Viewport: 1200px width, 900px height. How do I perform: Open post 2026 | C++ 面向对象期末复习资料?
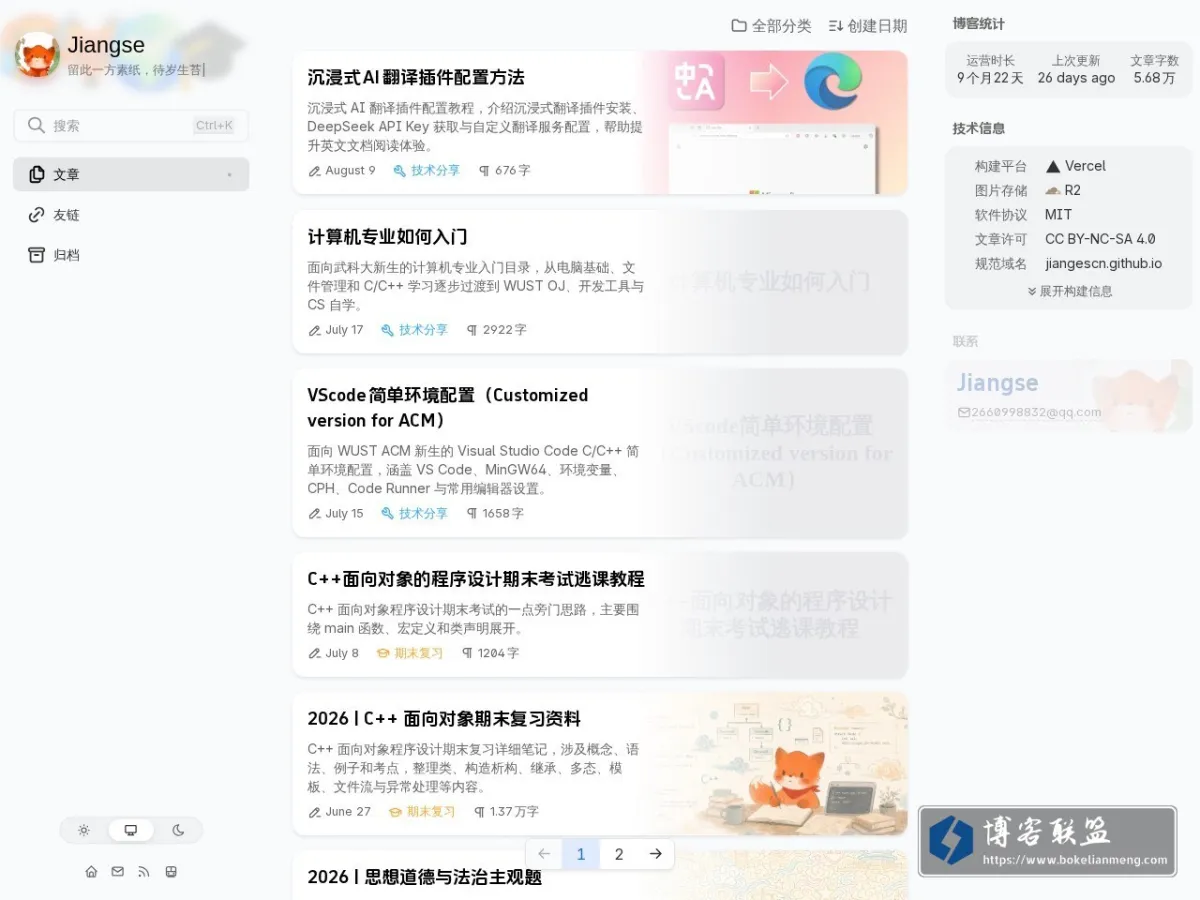444,719
